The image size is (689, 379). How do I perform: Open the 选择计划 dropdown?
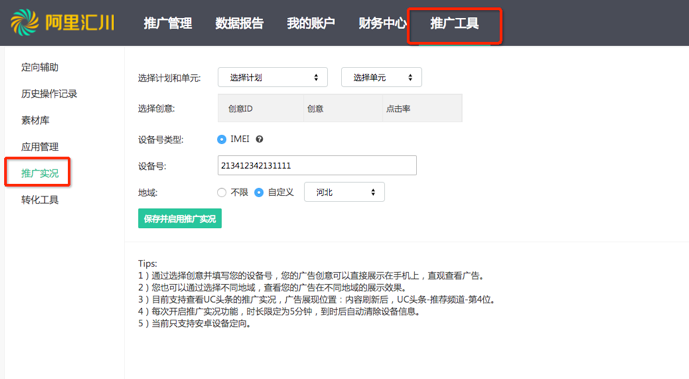[x=272, y=77]
